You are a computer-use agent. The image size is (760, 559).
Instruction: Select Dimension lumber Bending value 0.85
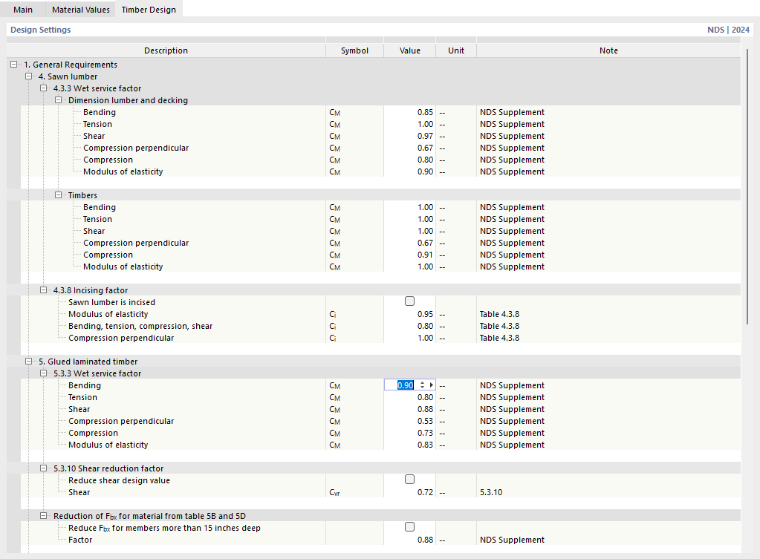click(425, 112)
